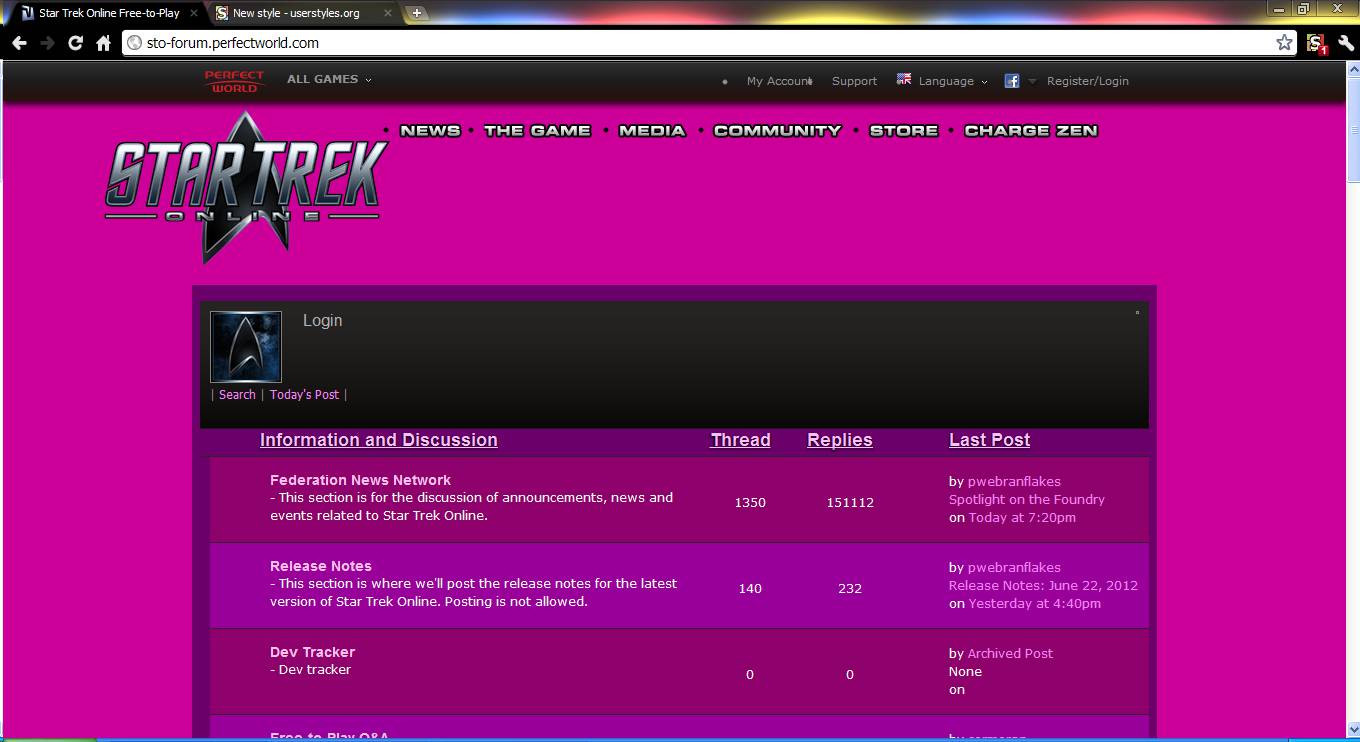Image resolution: width=1360 pixels, height=742 pixels.
Task: Click the Facebook icon in the header
Action: click(1011, 81)
